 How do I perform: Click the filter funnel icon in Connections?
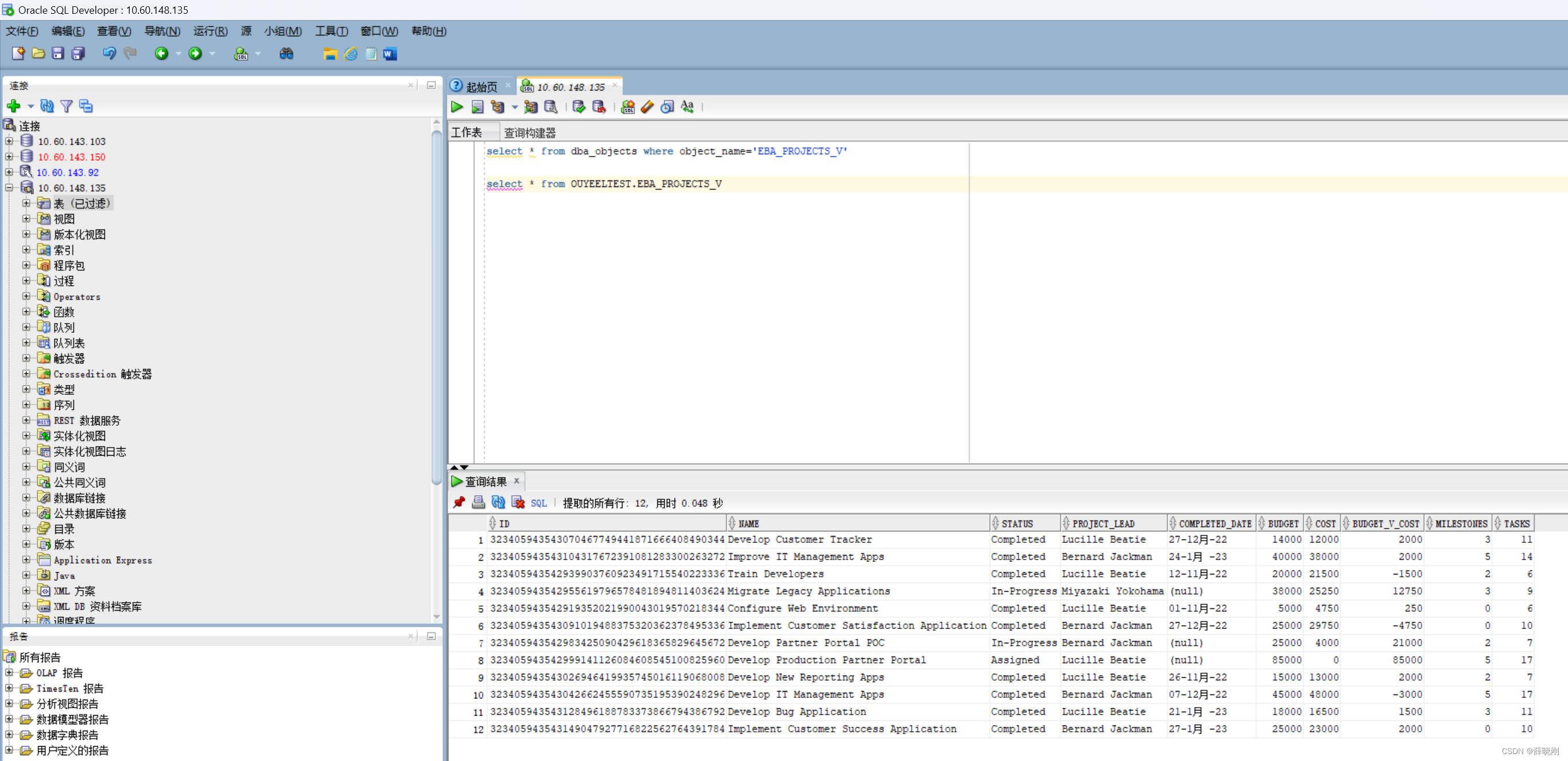click(67, 106)
